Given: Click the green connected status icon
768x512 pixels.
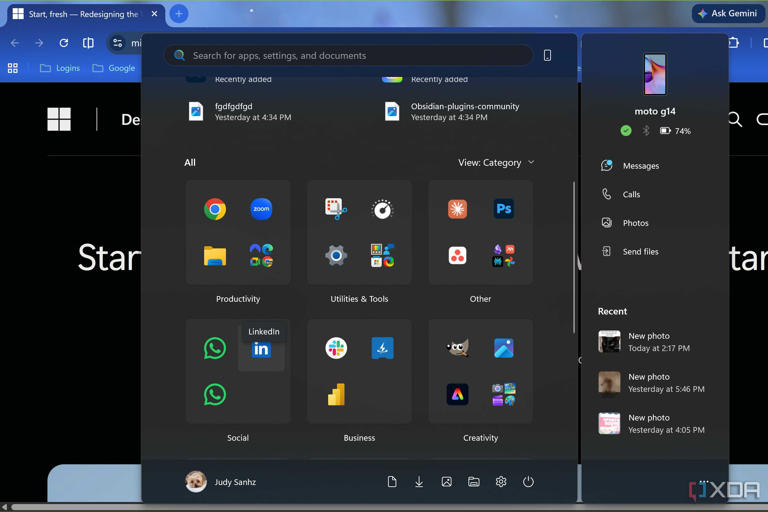Looking at the screenshot, I should click(626, 131).
